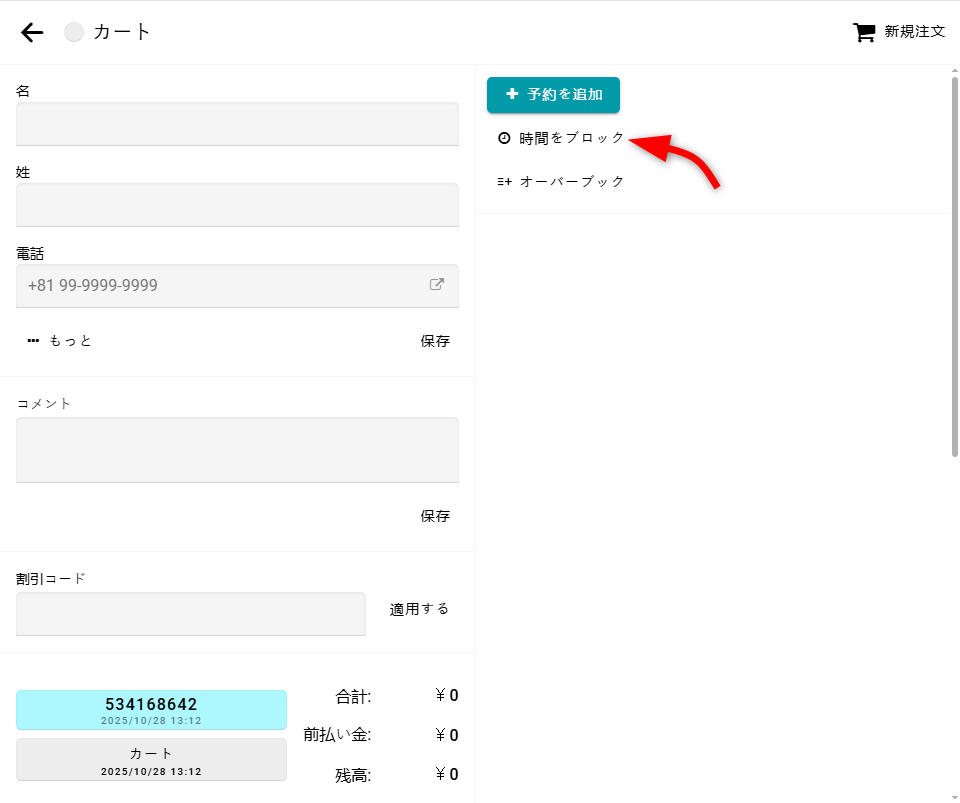Select the cyan order 534168642 tile
960x803 pixels.
click(x=151, y=709)
